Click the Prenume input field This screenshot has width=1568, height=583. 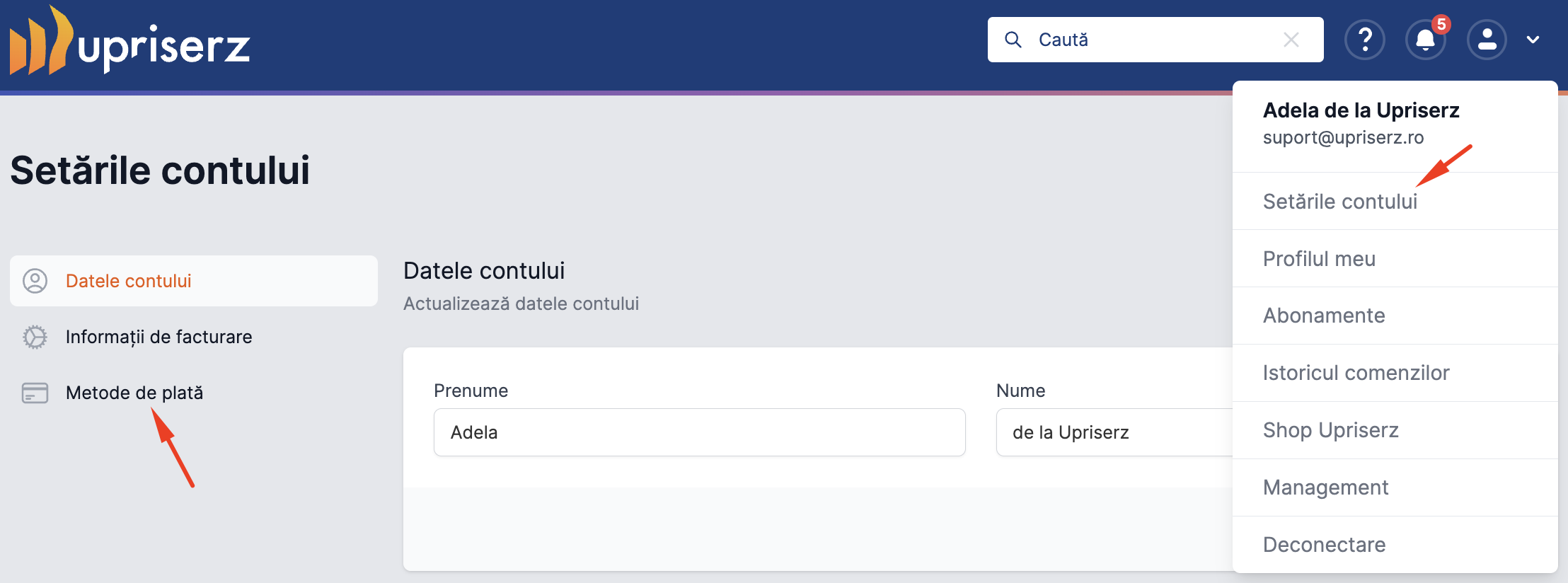coord(700,432)
